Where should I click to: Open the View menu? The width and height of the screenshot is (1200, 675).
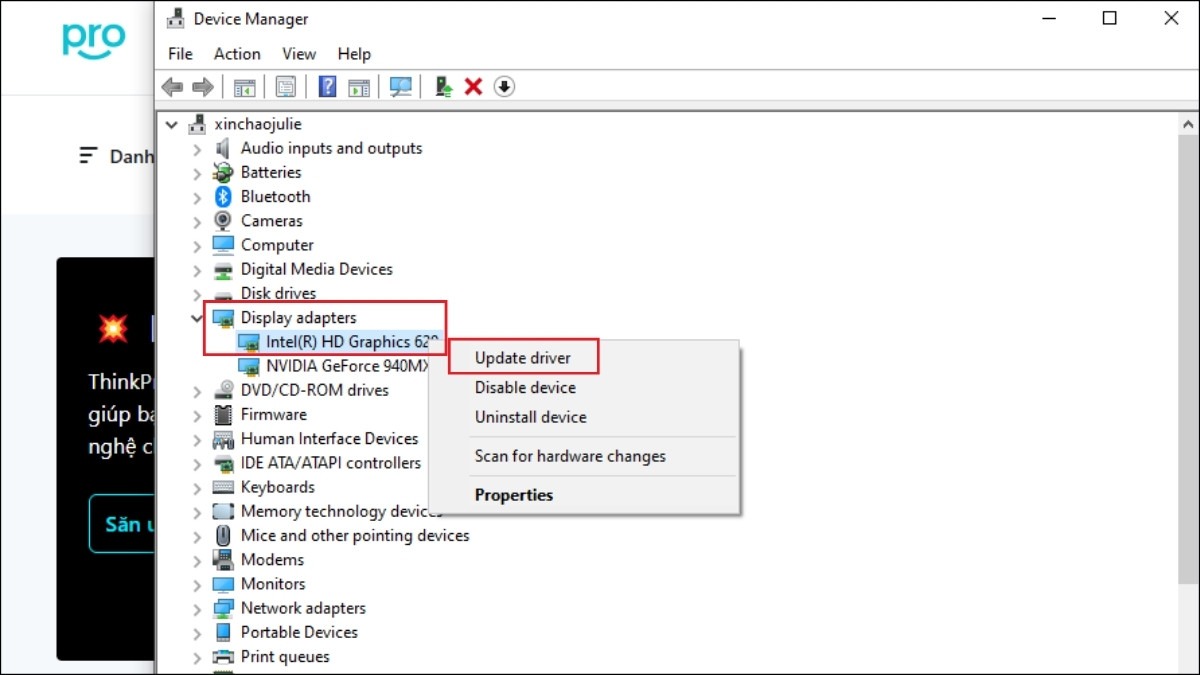299,54
